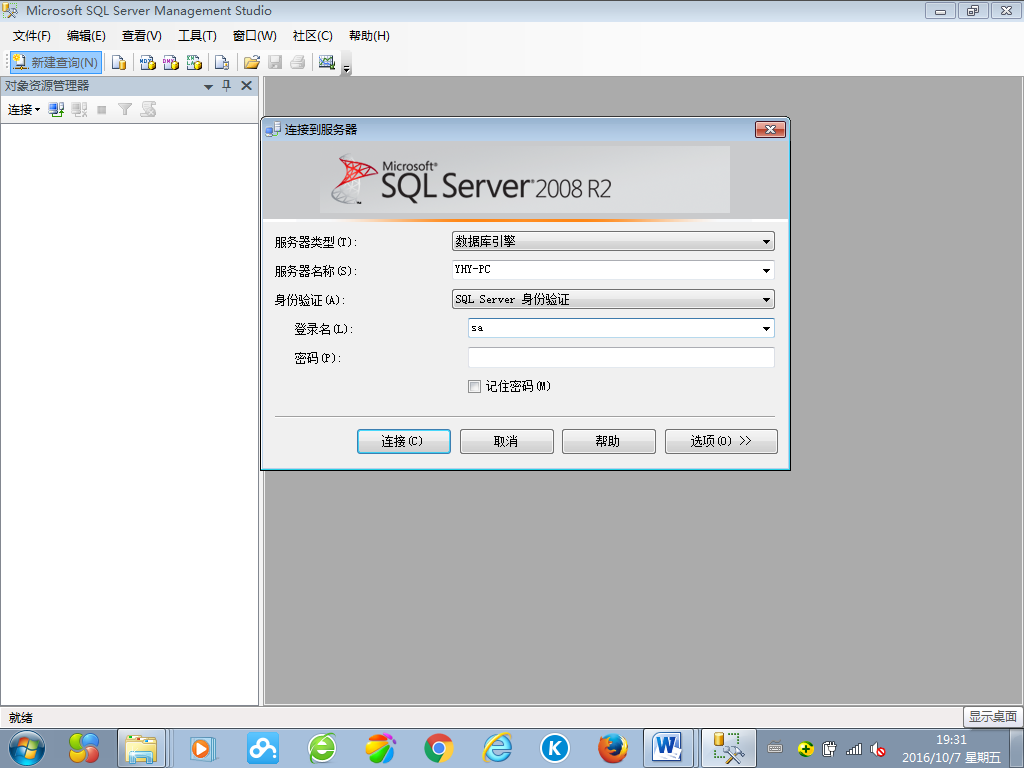Open the 窗口(W) menu
The image size is (1024, 768).
coord(255,36)
